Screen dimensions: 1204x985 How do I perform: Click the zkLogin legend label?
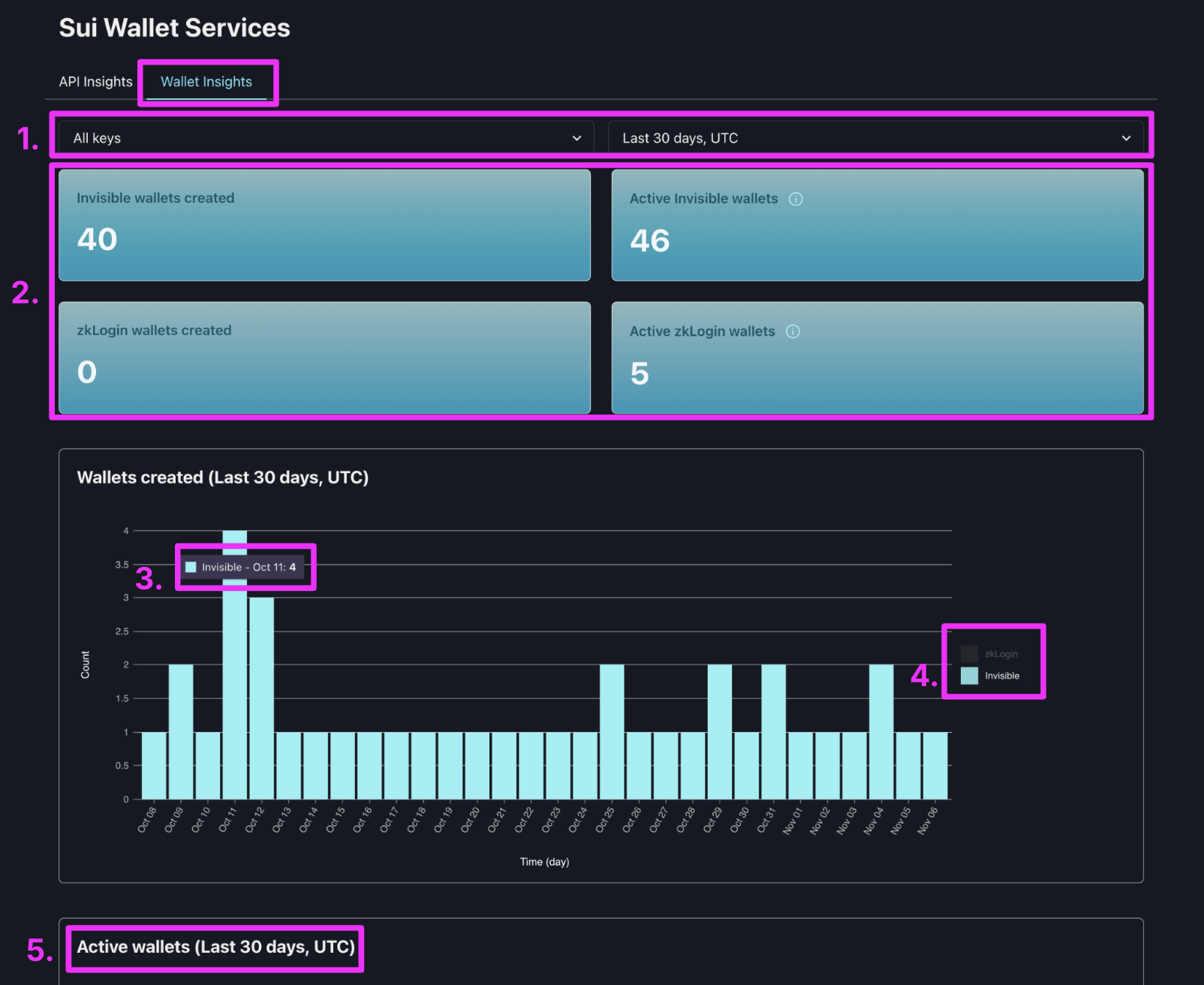[1001, 654]
